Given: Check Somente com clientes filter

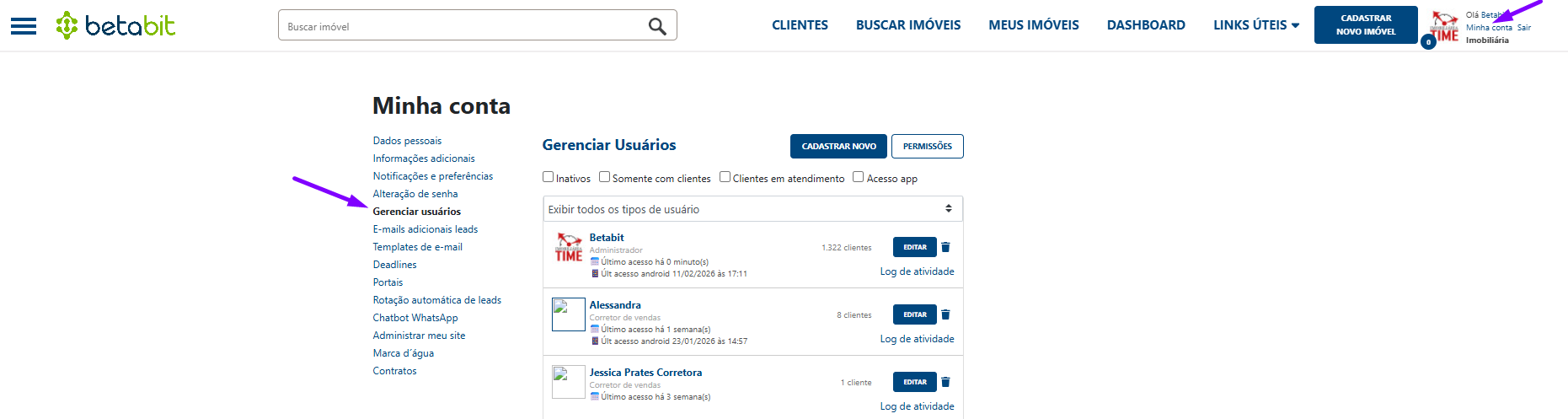Looking at the screenshot, I should point(604,177).
